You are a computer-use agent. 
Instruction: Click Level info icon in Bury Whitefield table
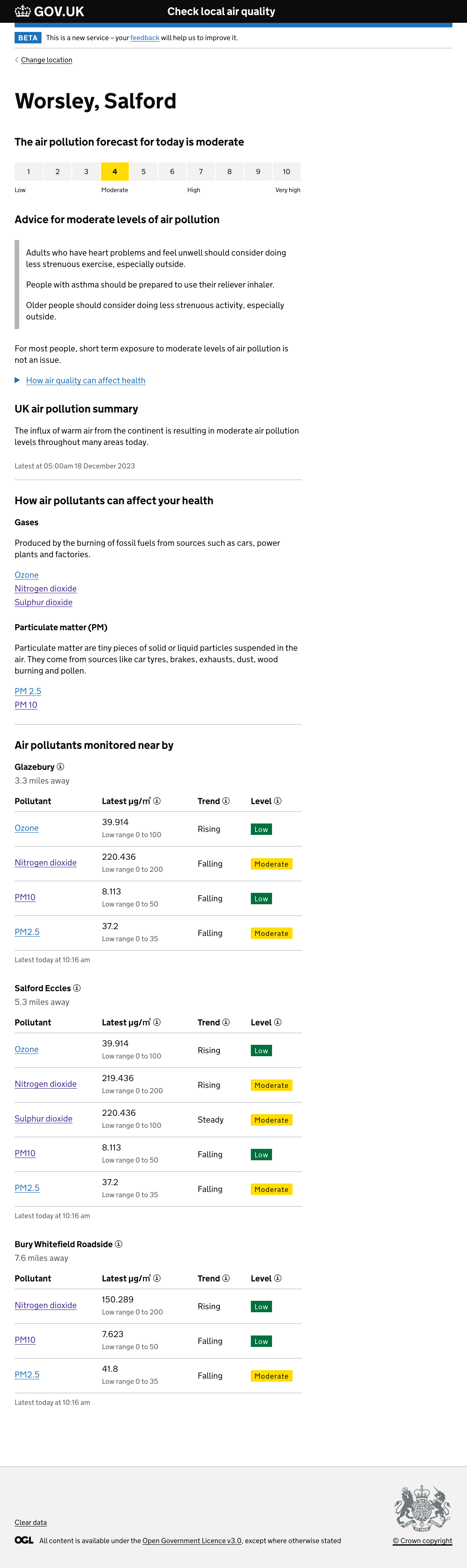278,1278
